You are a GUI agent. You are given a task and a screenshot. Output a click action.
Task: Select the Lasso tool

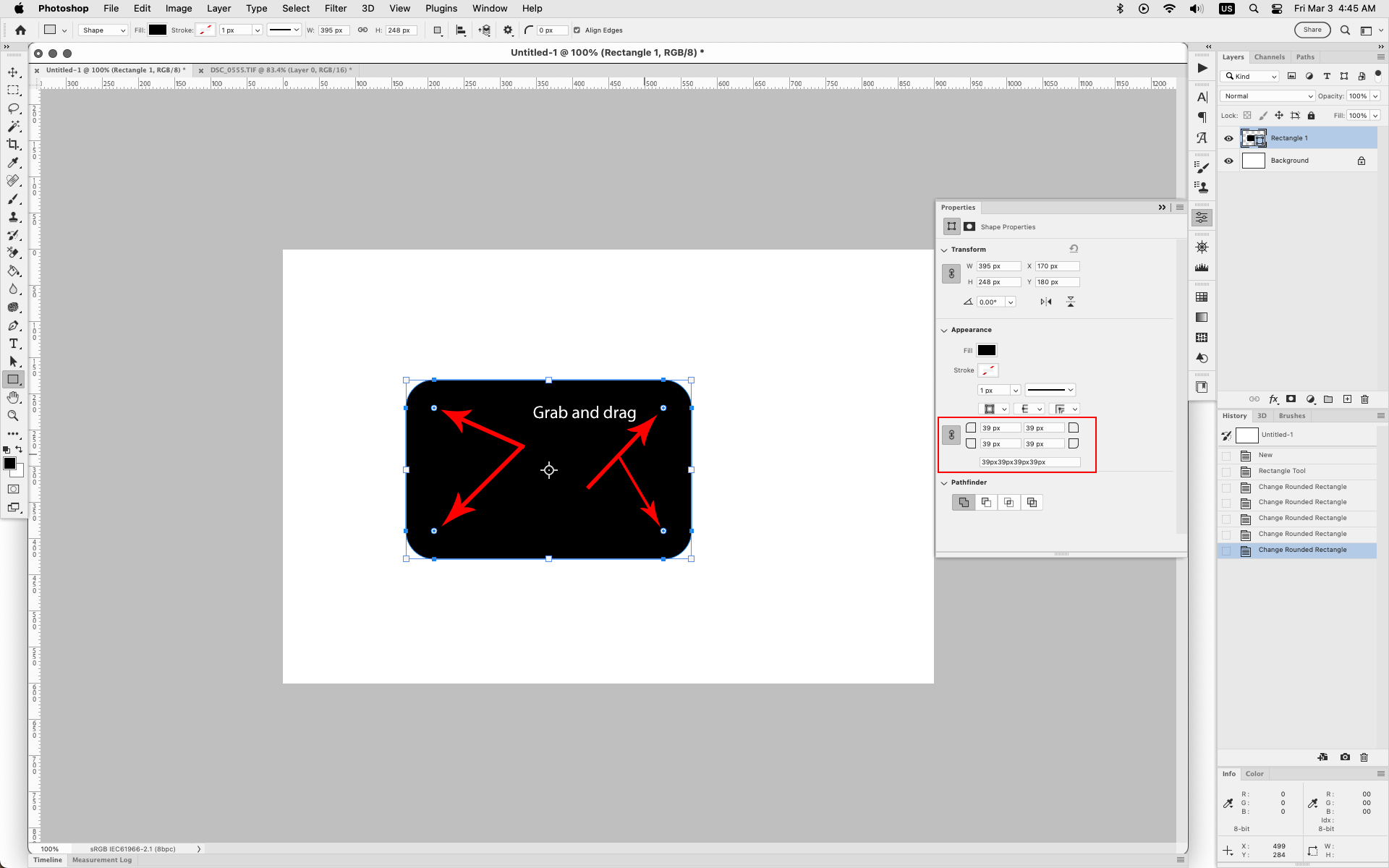tap(13, 109)
